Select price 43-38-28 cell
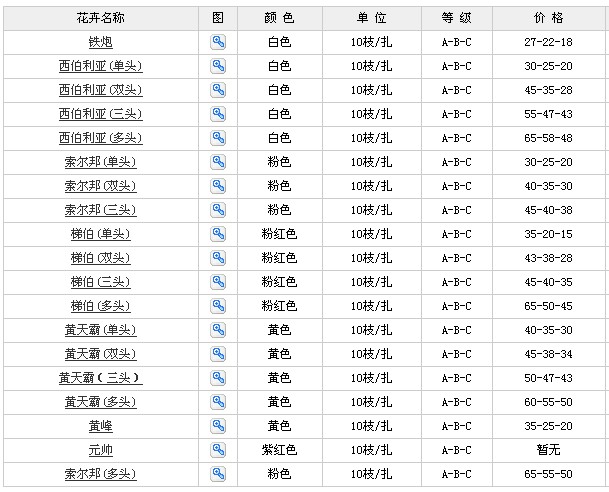This screenshot has width=609, height=492. pos(548,258)
